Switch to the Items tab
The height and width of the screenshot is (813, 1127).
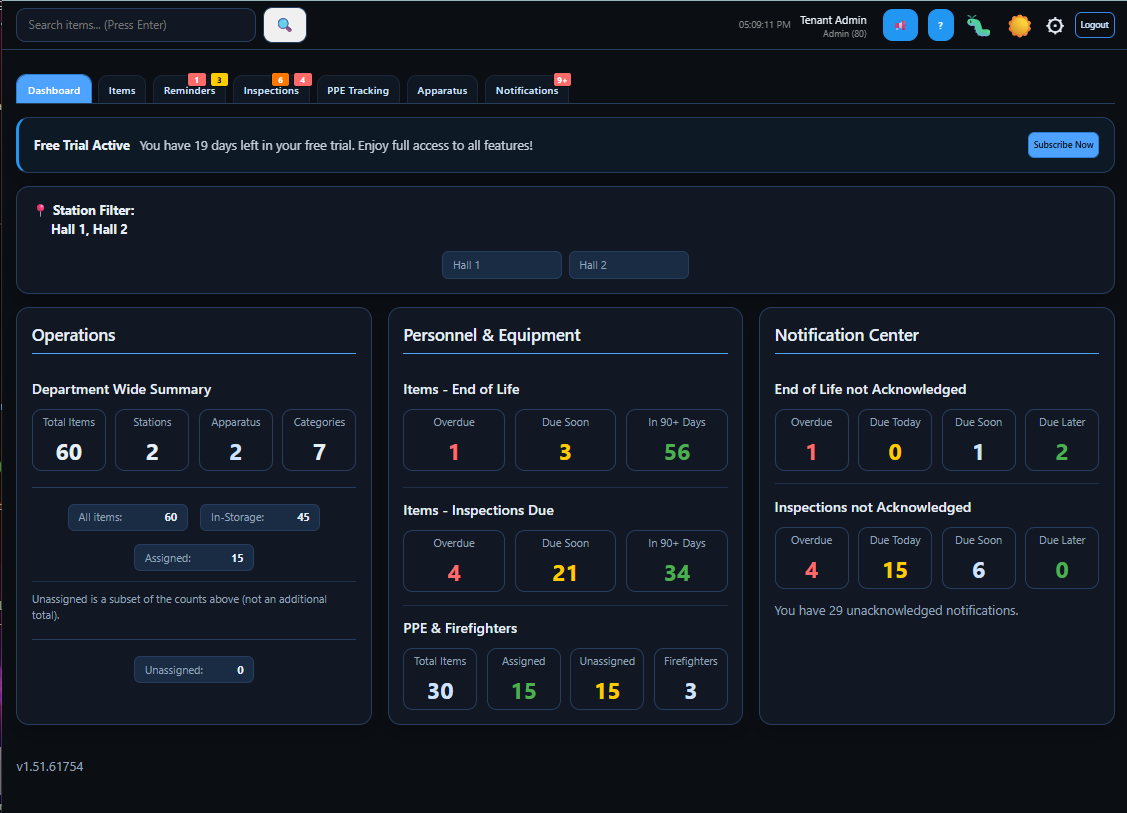point(121,89)
